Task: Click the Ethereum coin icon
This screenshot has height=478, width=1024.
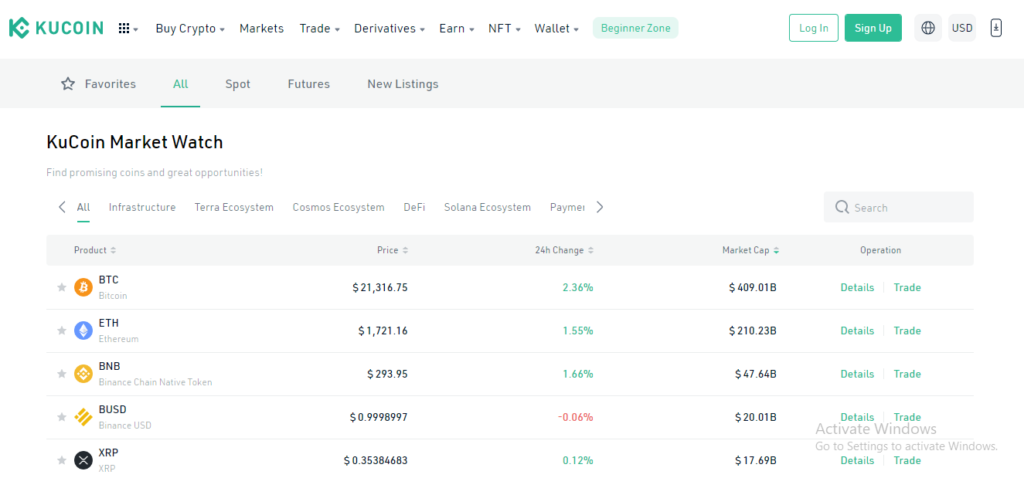Action: click(83, 330)
